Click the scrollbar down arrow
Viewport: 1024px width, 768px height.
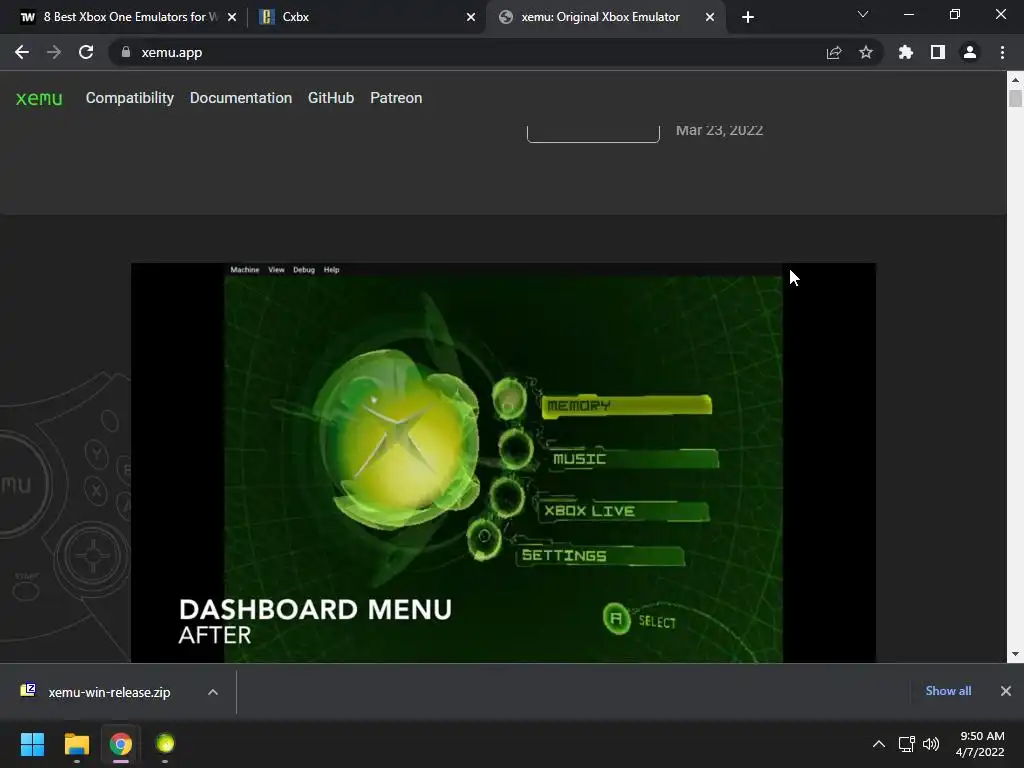coord(1015,654)
